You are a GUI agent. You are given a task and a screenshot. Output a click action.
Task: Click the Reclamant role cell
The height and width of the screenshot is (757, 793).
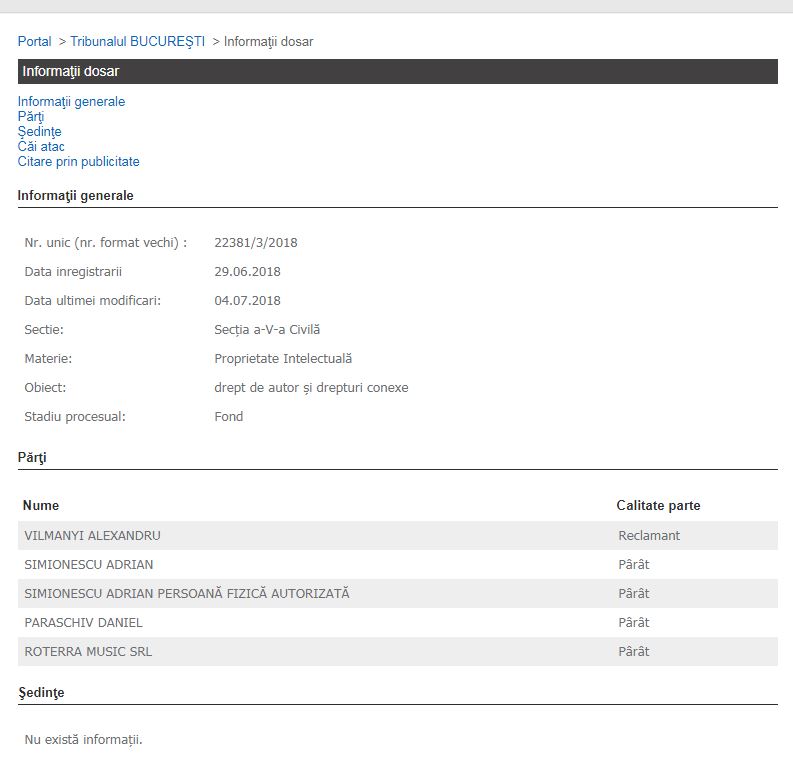click(649, 535)
